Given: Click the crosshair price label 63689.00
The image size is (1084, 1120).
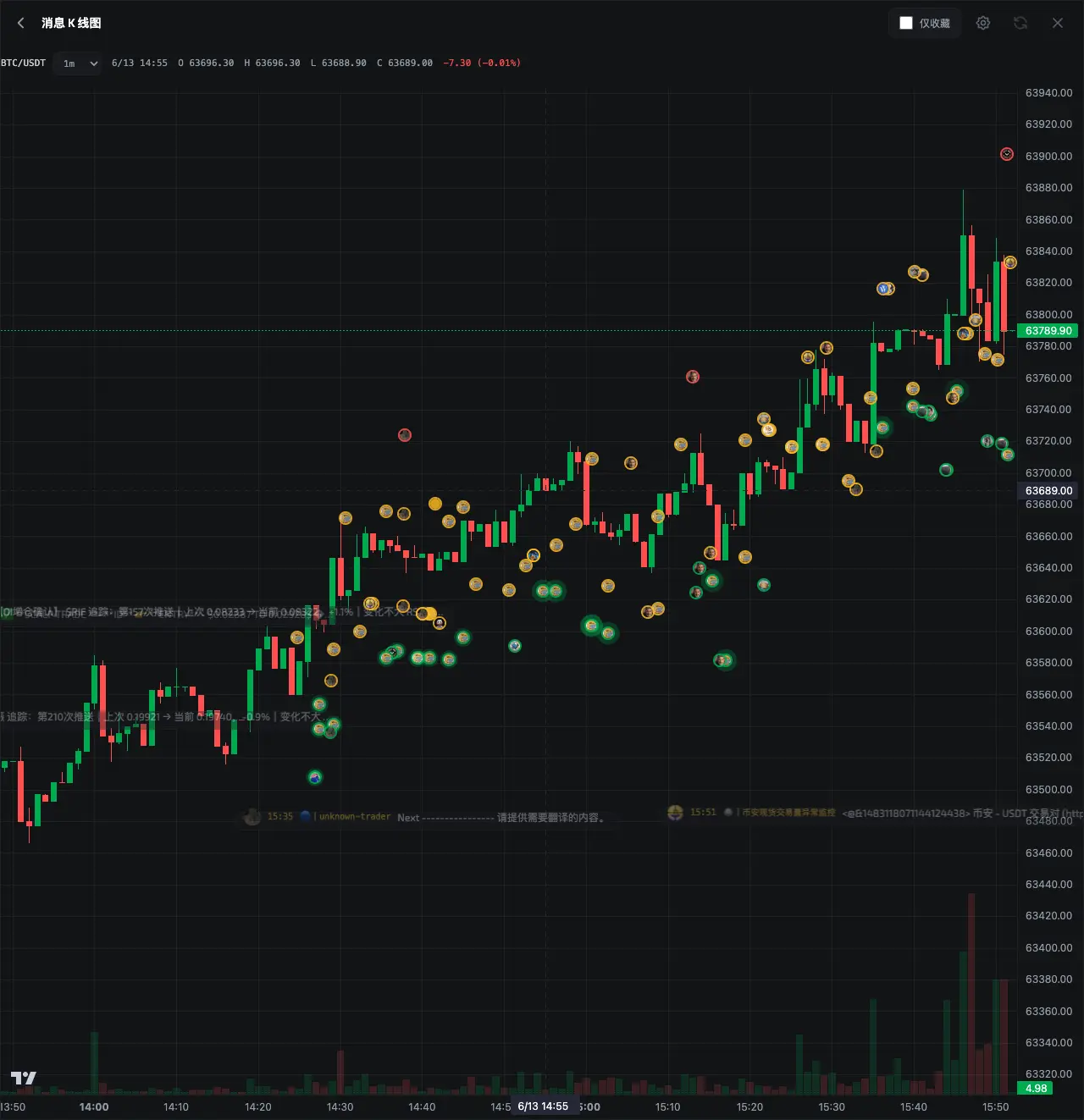Looking at the screenshot, I should [1048, 491].
